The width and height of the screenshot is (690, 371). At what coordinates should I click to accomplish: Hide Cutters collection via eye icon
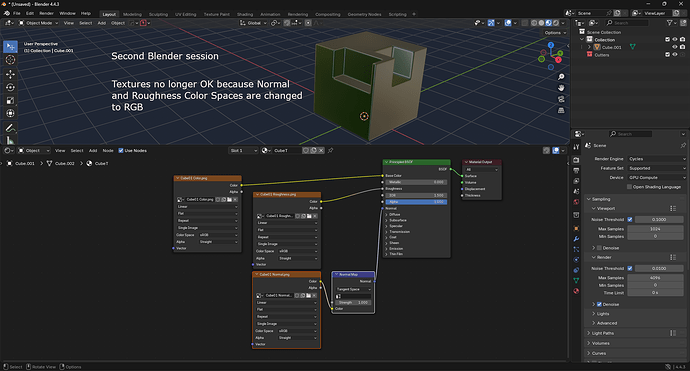675,55
